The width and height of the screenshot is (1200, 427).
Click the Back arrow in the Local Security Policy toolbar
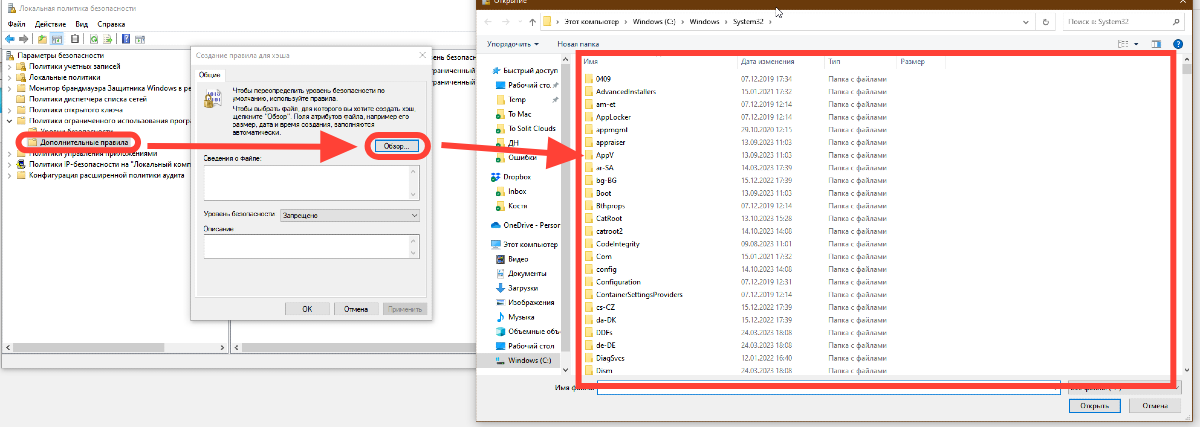tap(11, 38)
